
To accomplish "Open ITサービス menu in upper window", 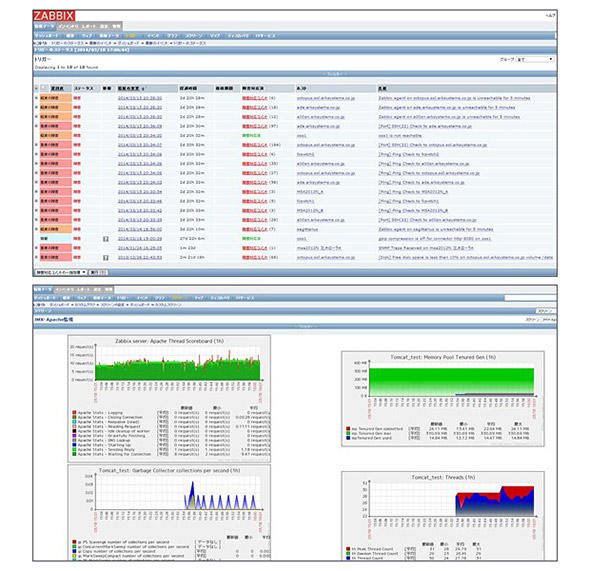I will pyautogui.click(x=266, y=36).
